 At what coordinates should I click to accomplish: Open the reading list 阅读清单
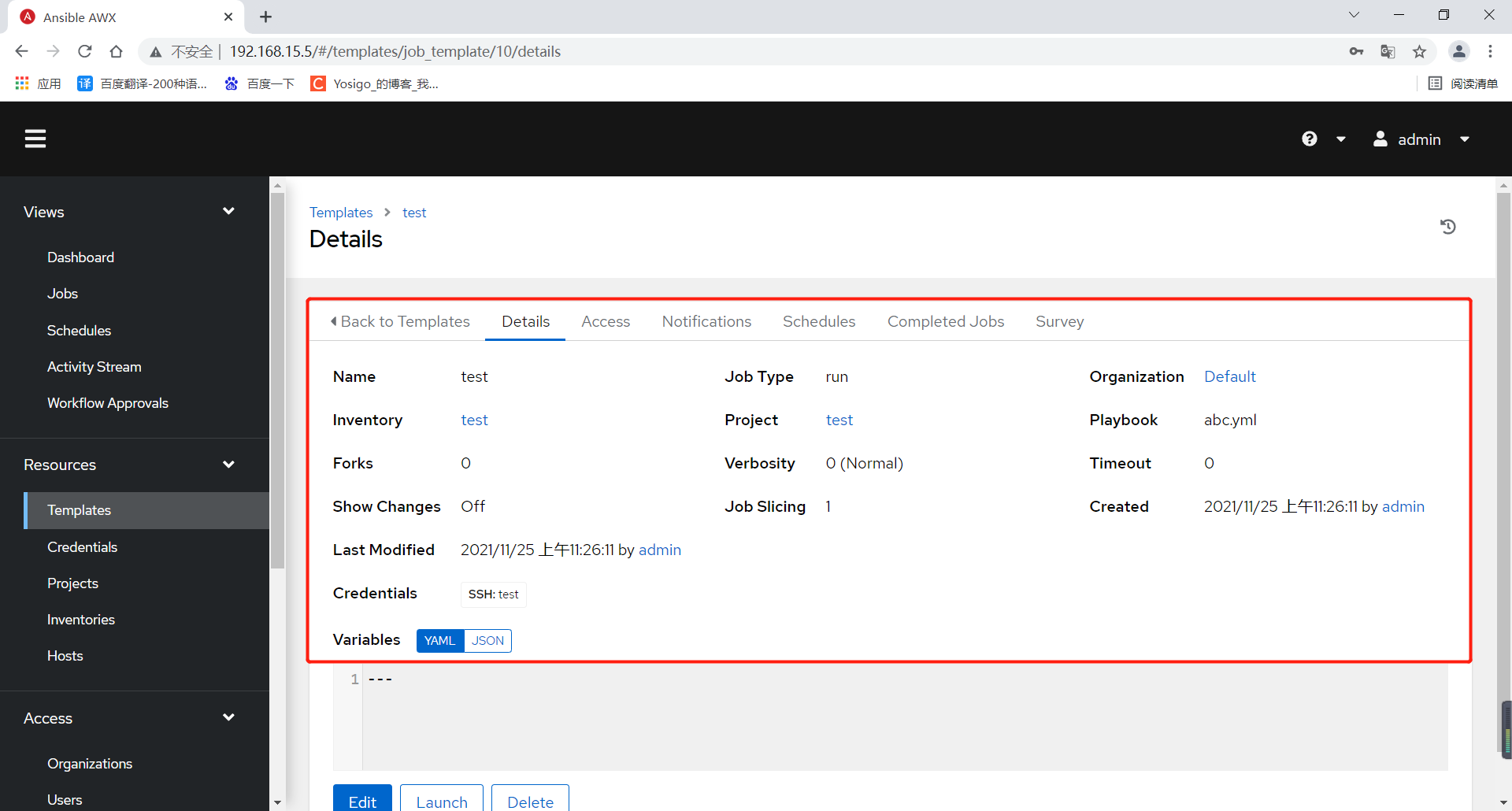pos(1463,83)
